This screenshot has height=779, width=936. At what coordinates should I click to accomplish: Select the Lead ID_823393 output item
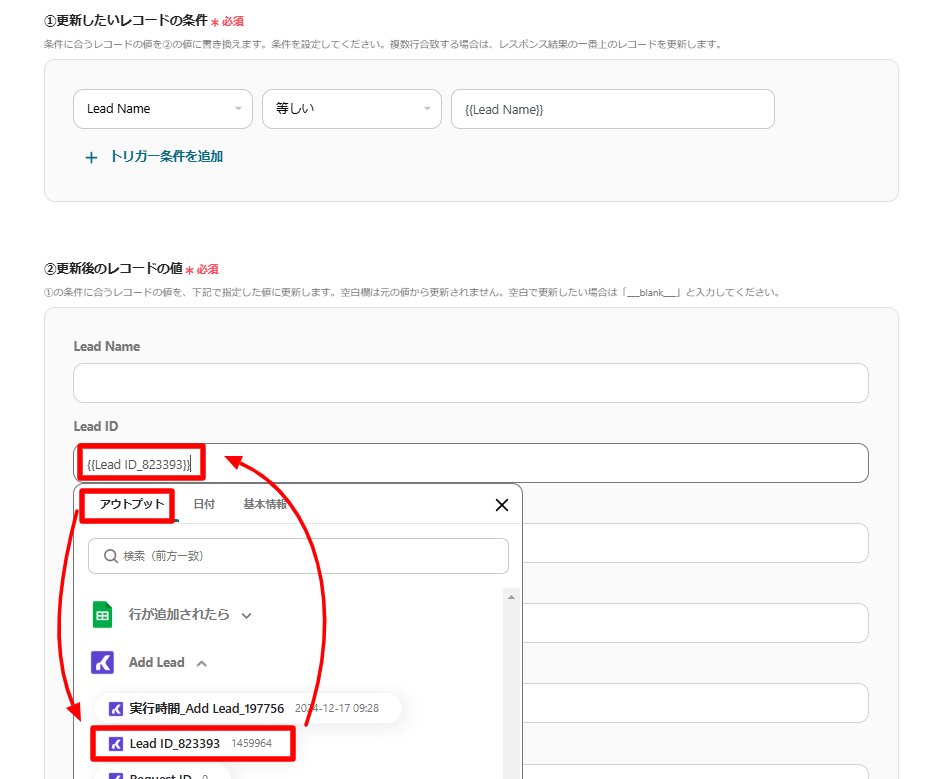pos(193,743)
